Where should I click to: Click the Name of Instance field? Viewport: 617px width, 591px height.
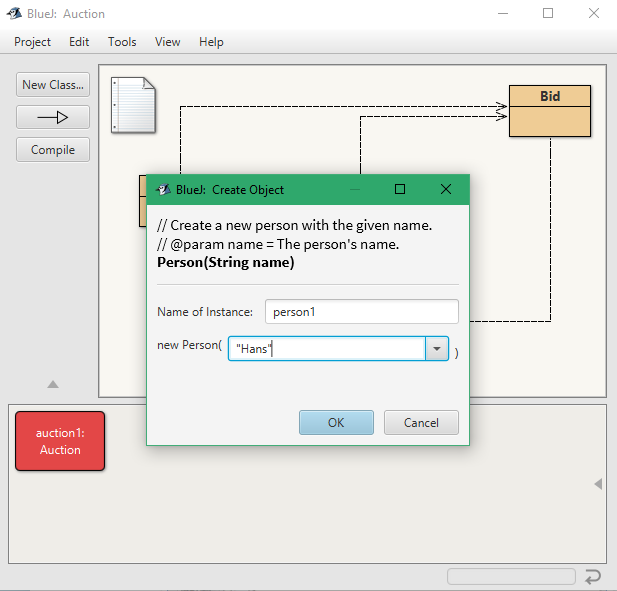coord(362,312)
